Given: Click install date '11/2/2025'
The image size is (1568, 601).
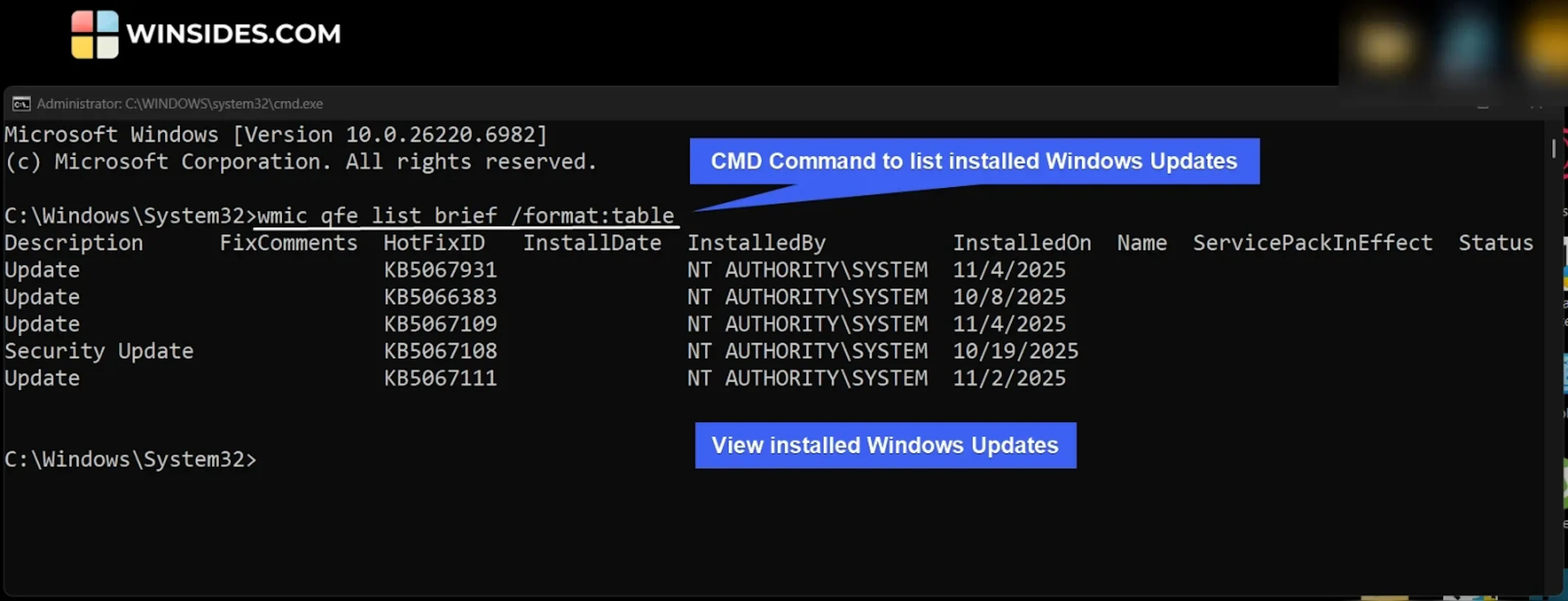Looking at the screenshot, I should [1009, 378].
